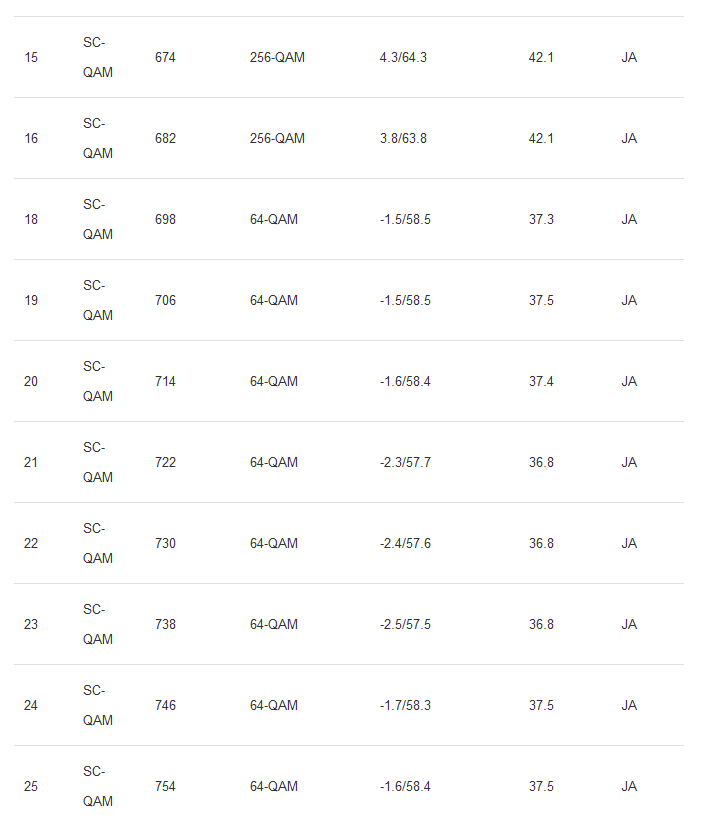Click frequency value 706
Screen dimensions: 710x825
[165, 300]
